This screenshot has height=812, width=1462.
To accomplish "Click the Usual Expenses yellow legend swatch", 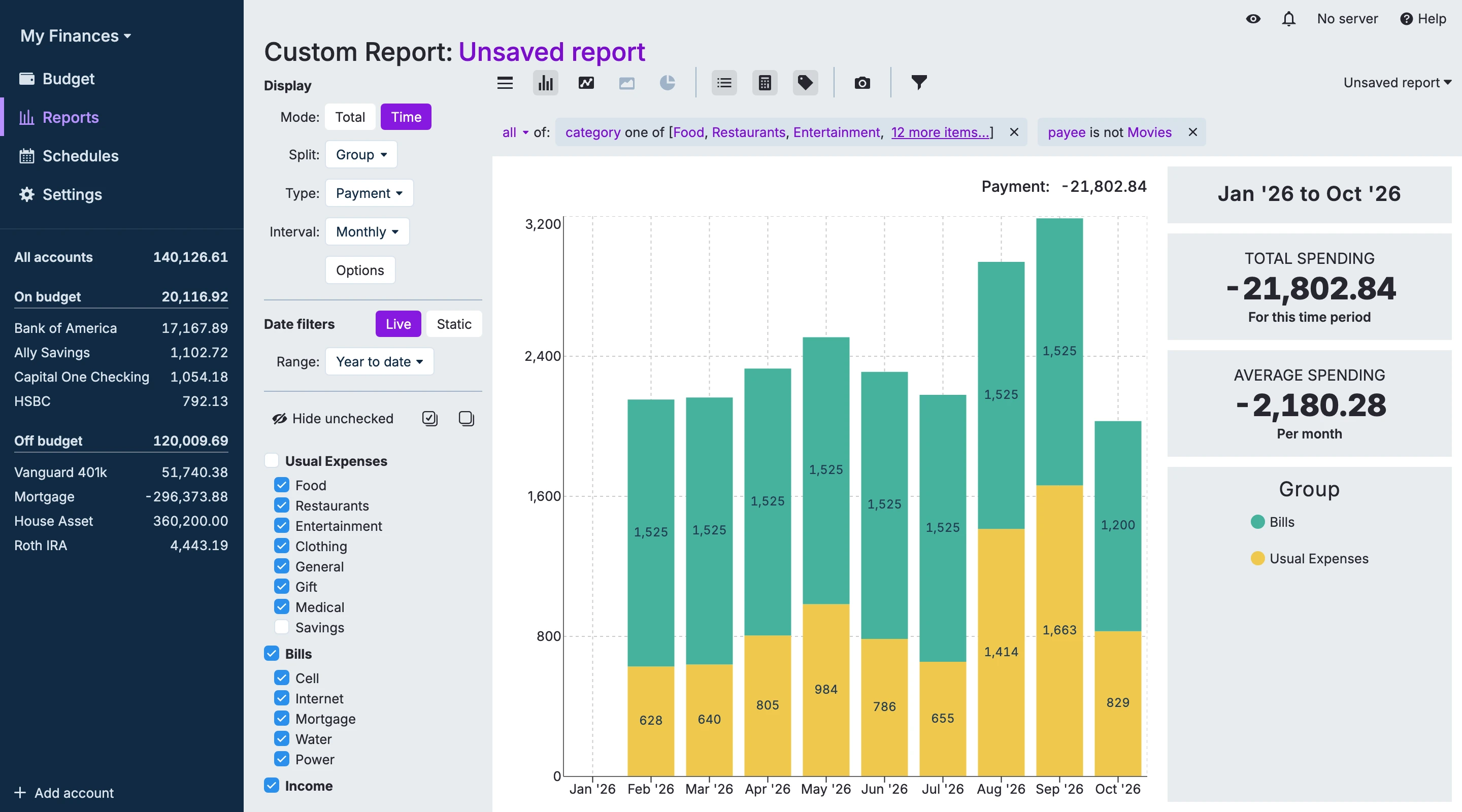I will tap(1258, 558).
